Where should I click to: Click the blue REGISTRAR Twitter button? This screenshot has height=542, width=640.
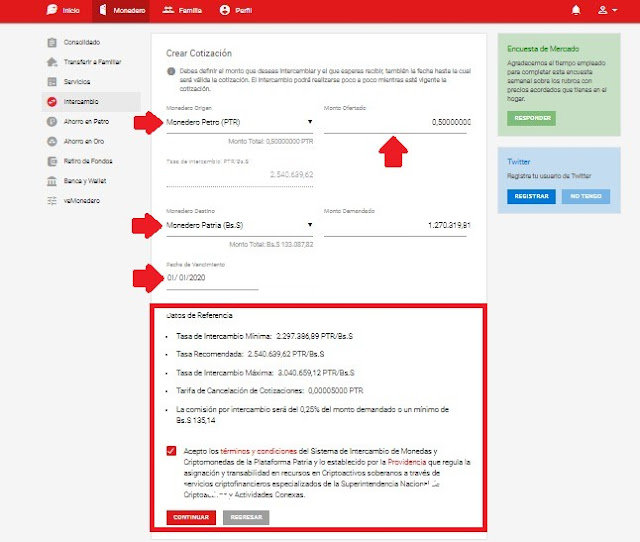click(531, 196)
